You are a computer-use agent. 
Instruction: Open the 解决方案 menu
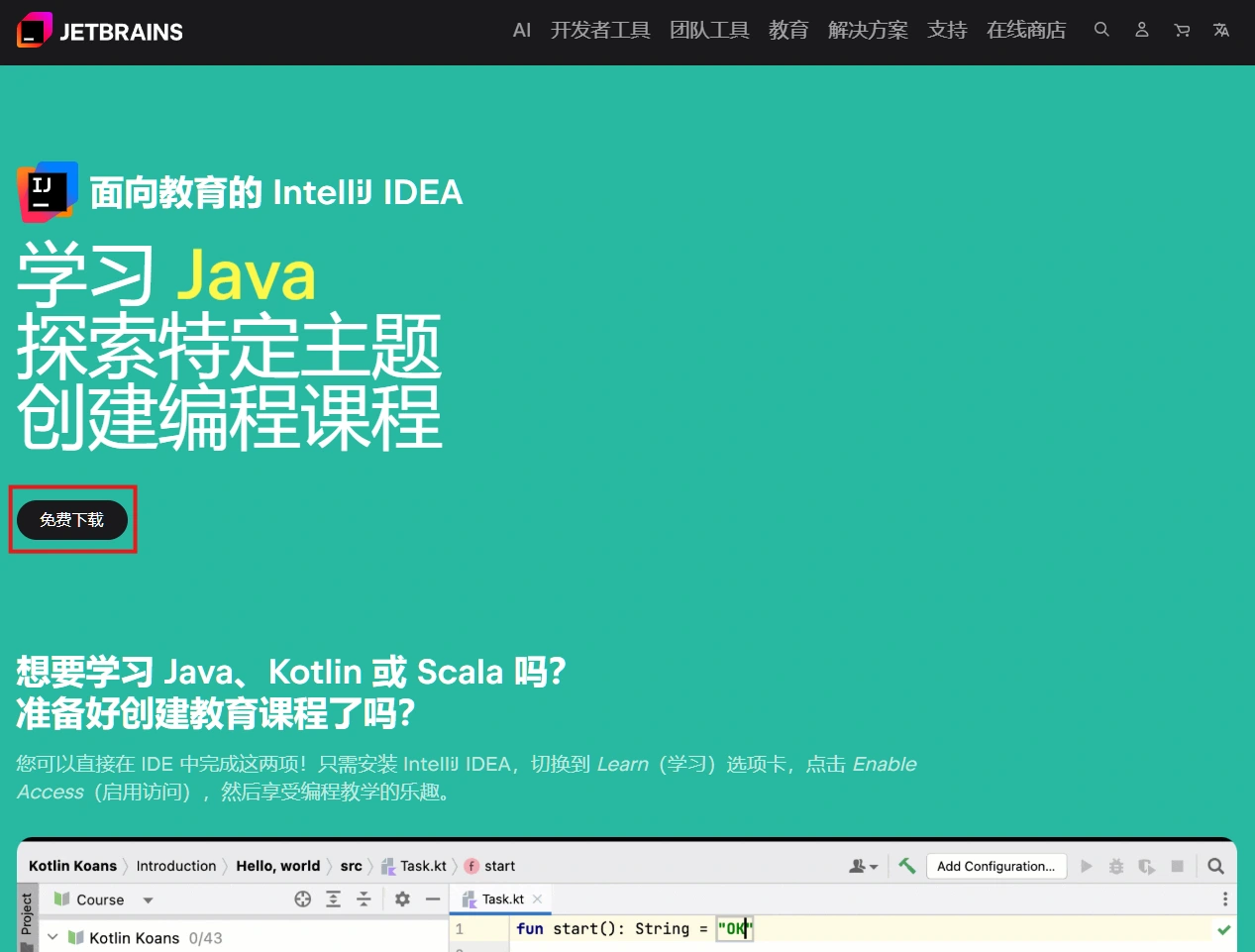868,30
